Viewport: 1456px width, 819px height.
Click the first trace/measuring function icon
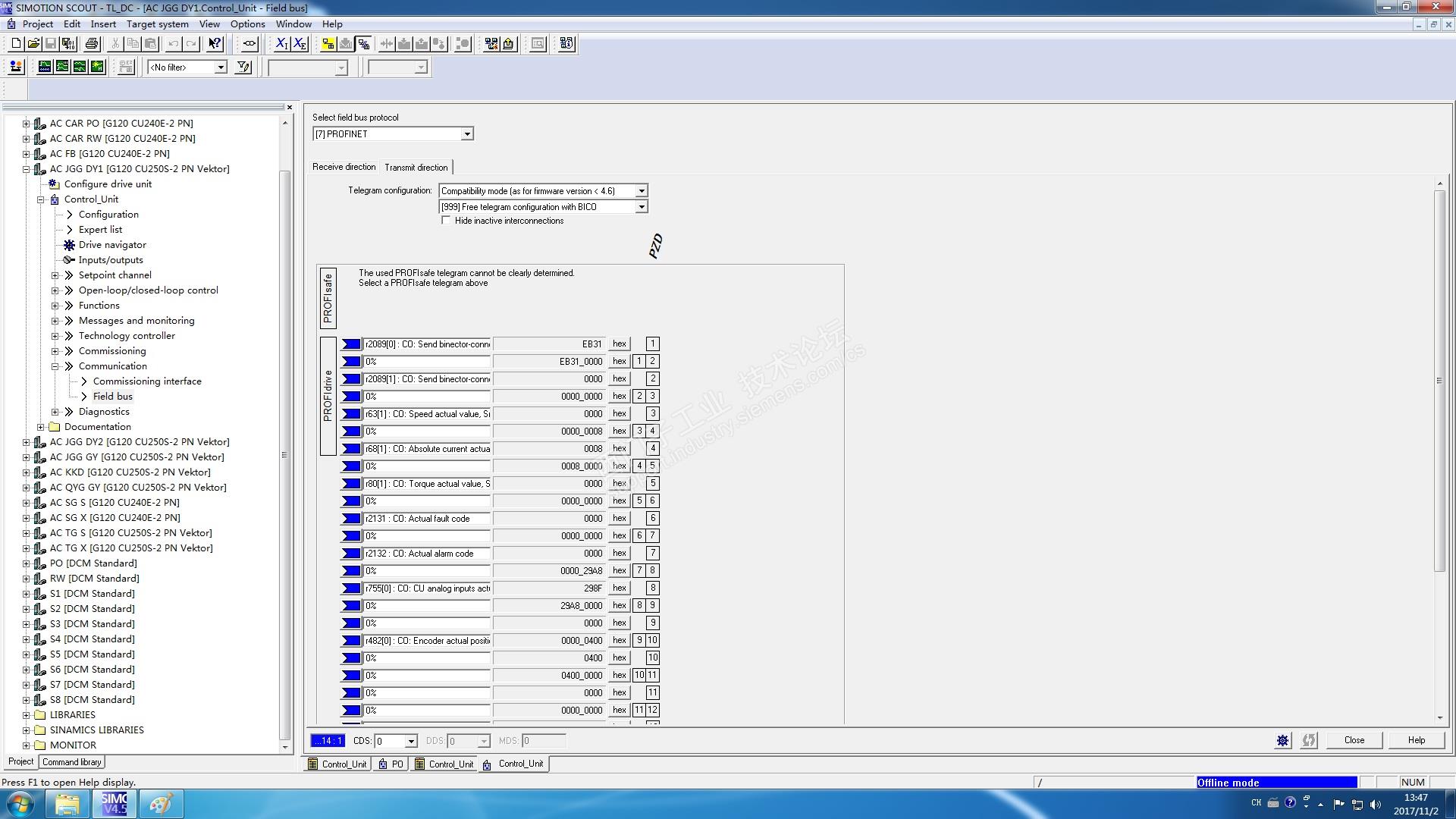click(45, 67)
